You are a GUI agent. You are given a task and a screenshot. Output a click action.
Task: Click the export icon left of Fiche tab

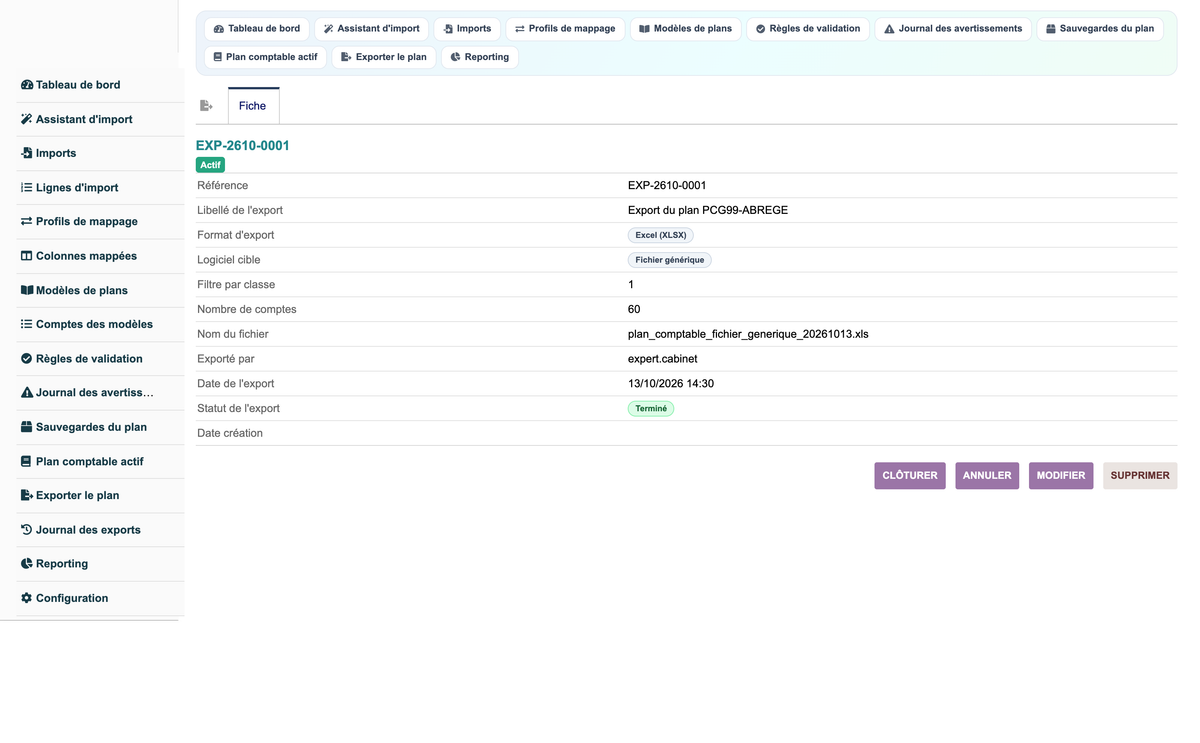coord(206,105)
